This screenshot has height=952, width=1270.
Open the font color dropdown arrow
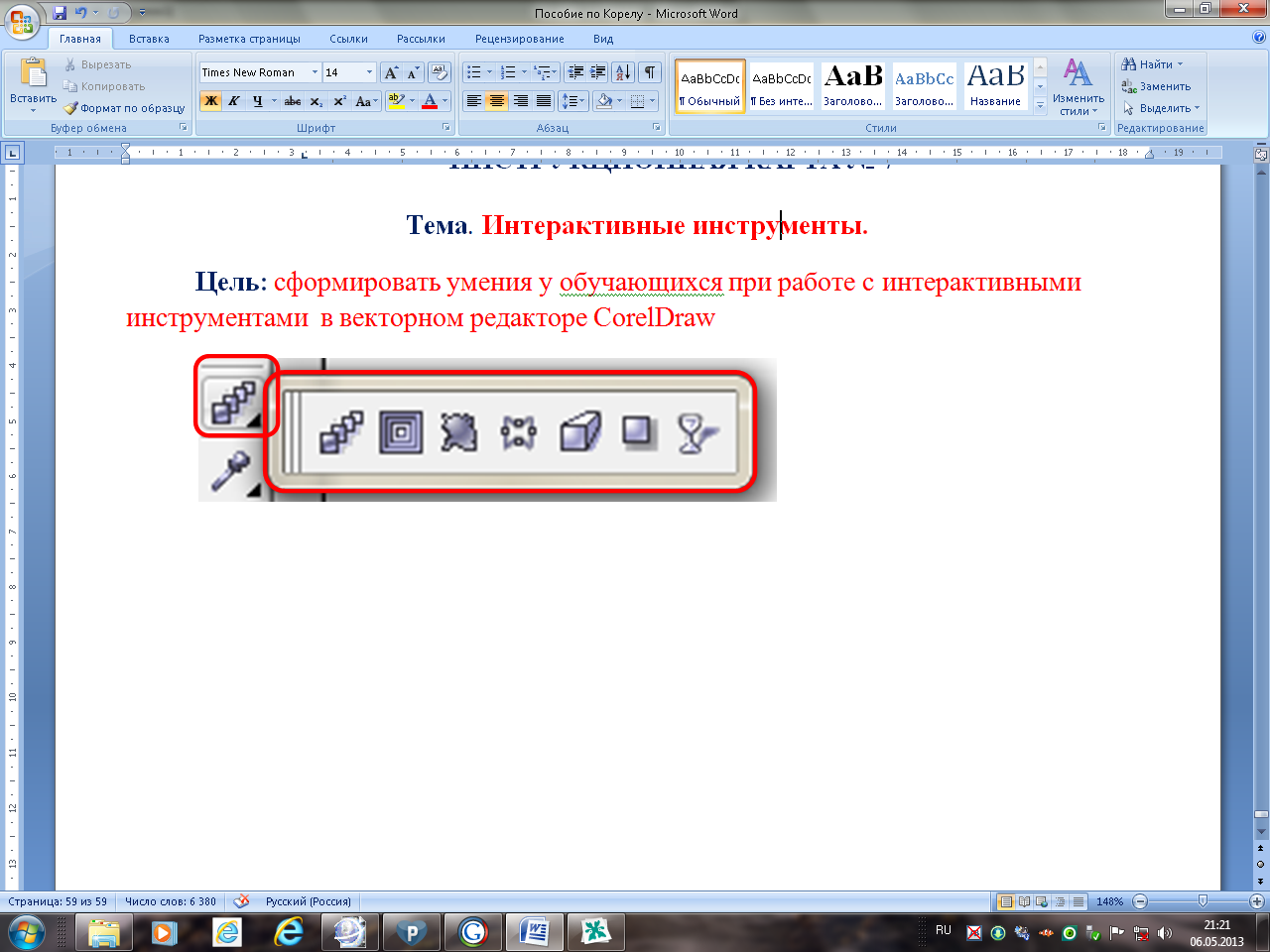pos(445,101)
